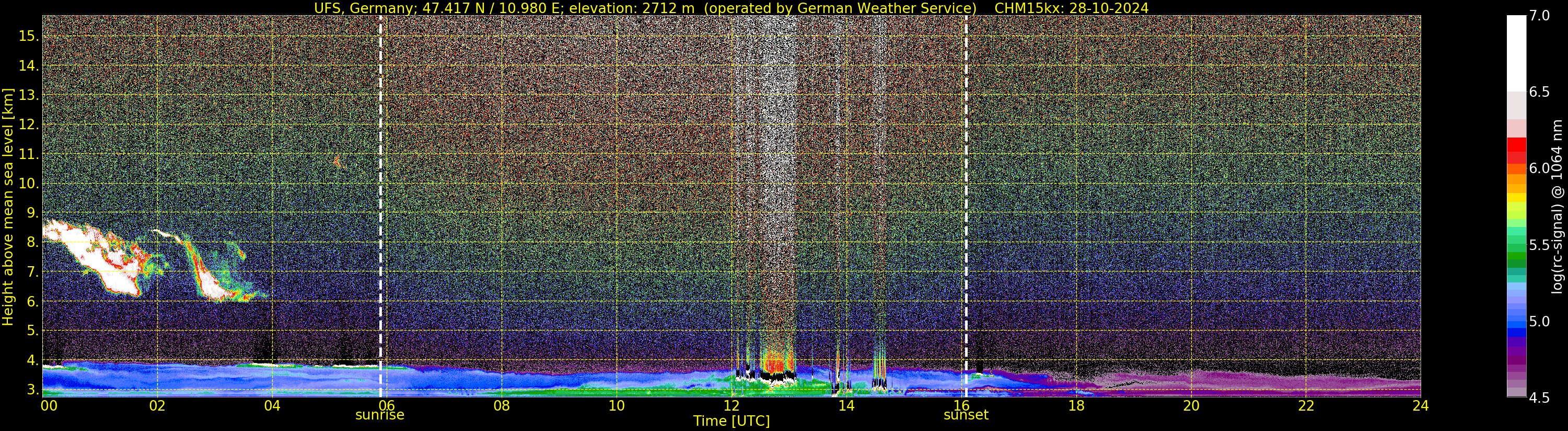Click the height axis tick '3.'
Screen dimensions: 1568x431
(32, 390)
